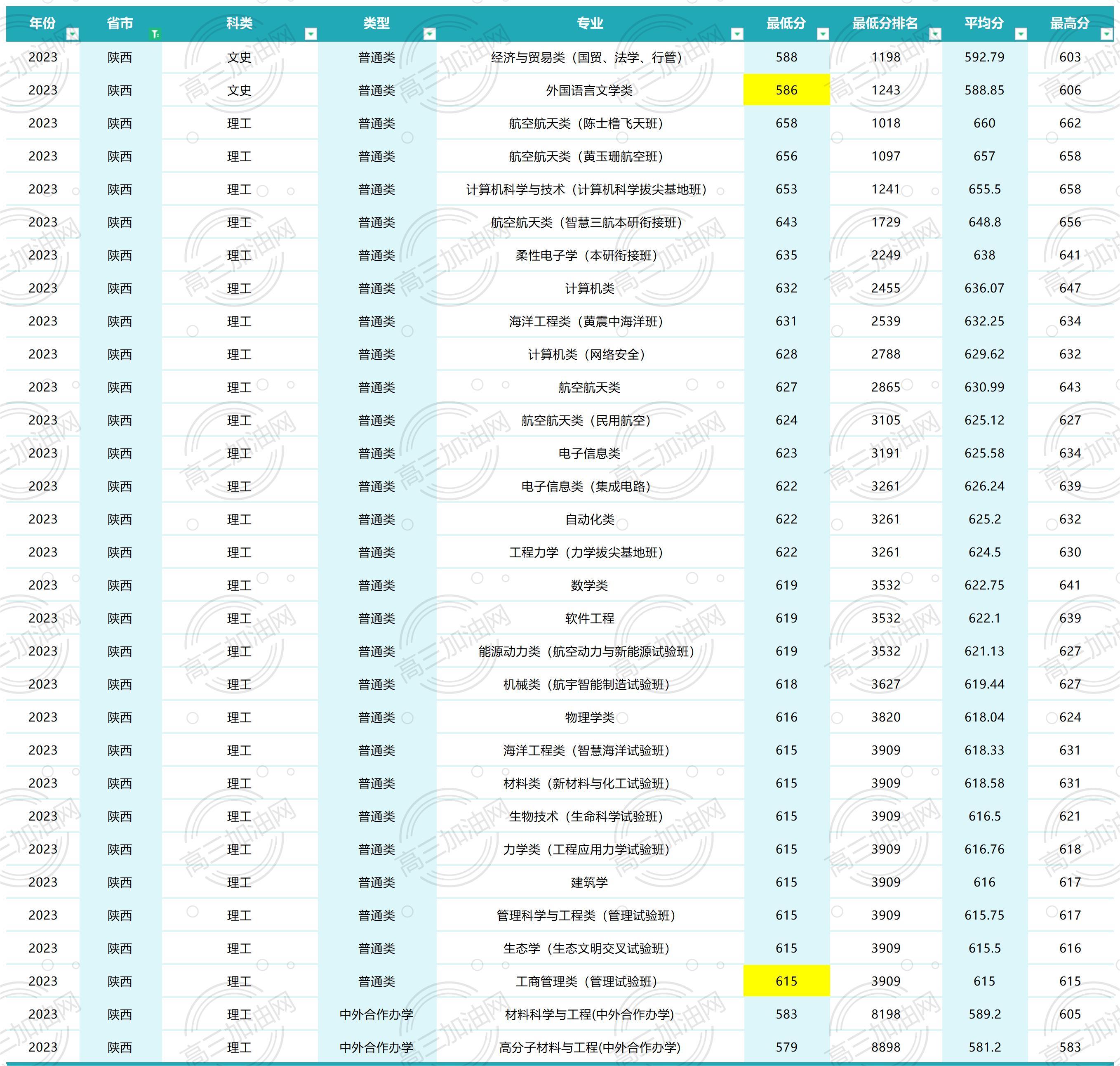Click the 电子信息类（集成电路） cell

coord(590,486)
